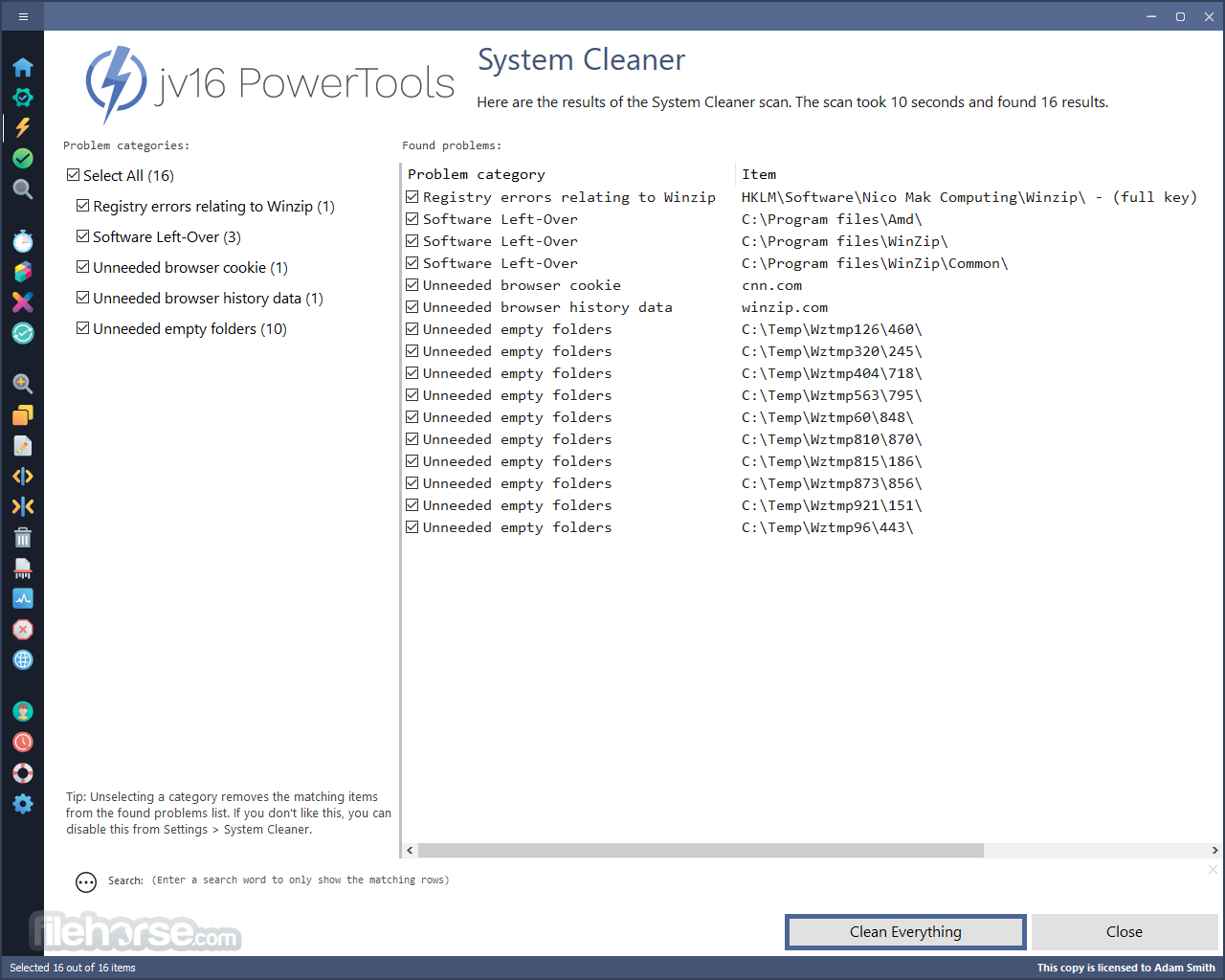Select the item text C:\Temp\Wztmp815\186\
The image size is (1225, 980).
pos(832,461)
